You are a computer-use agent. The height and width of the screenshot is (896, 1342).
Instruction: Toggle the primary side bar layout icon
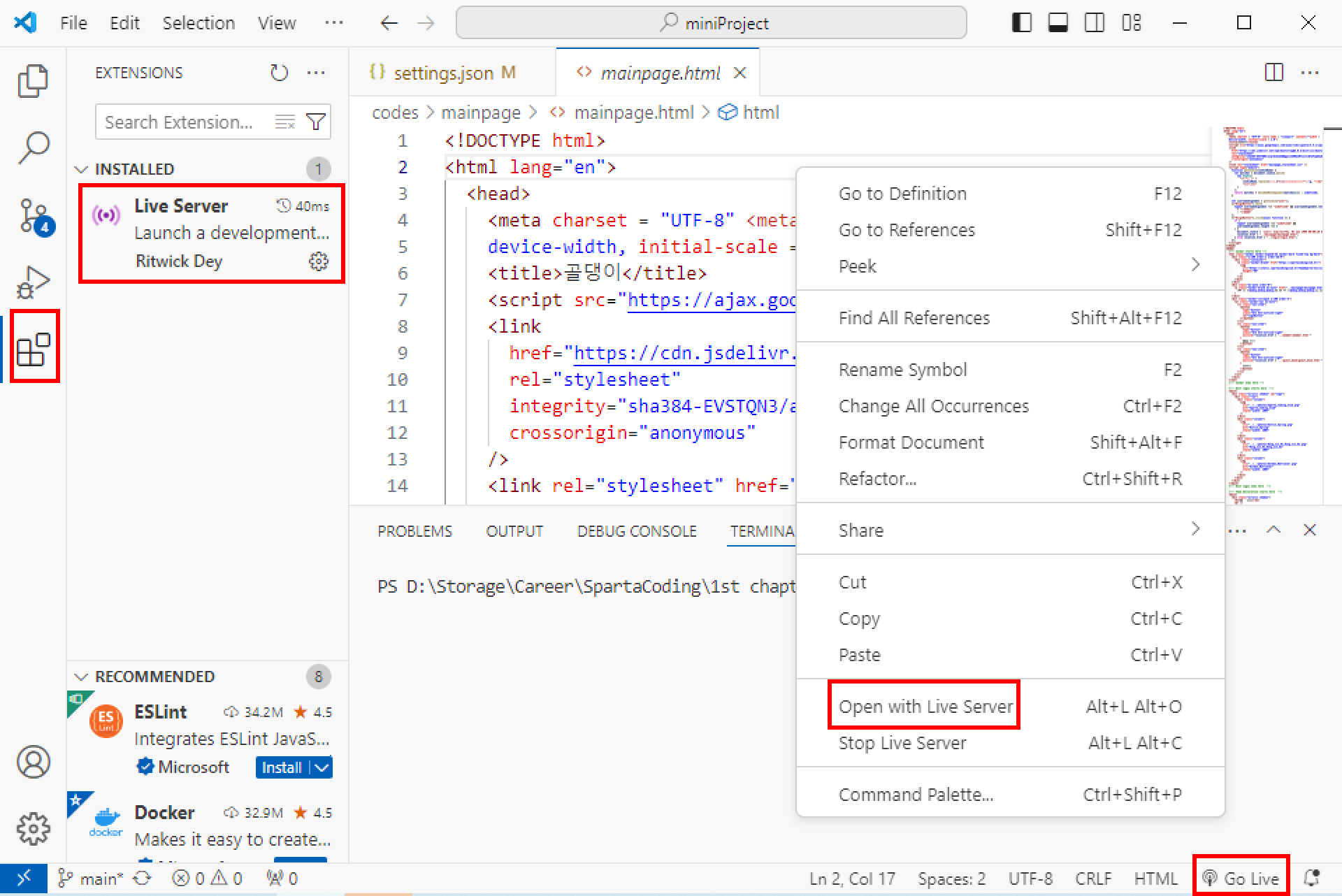[1021, 23]
